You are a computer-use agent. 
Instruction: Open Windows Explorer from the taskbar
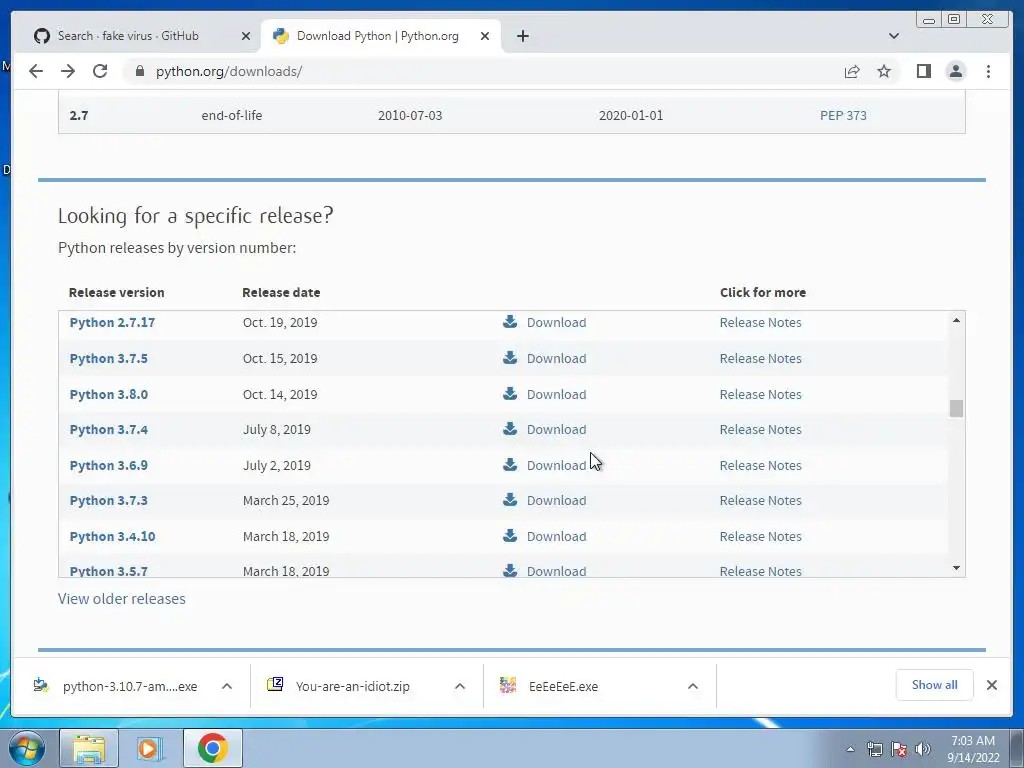click(89, 748)
